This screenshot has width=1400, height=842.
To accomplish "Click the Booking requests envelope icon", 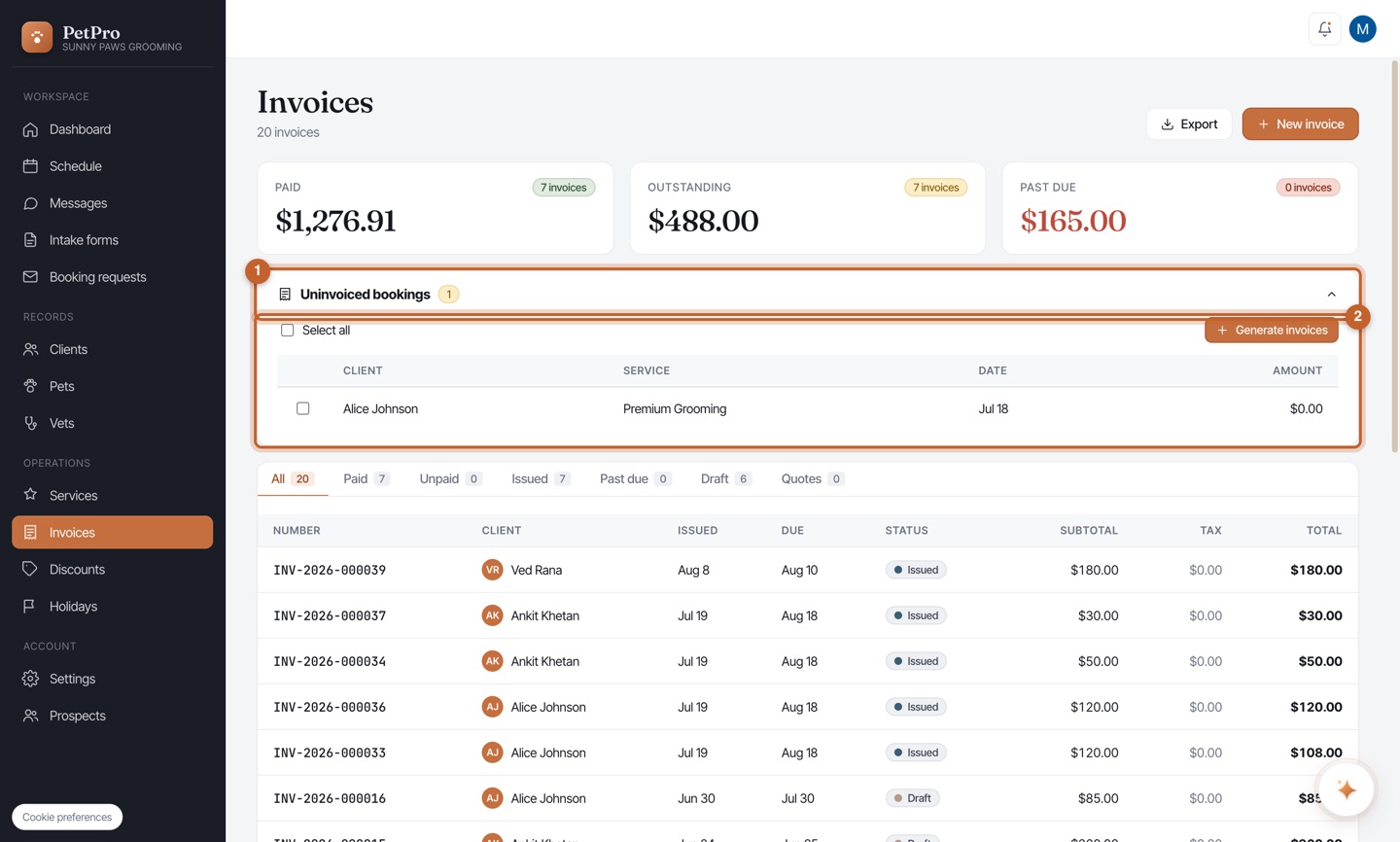I will (x=30, y=277).
